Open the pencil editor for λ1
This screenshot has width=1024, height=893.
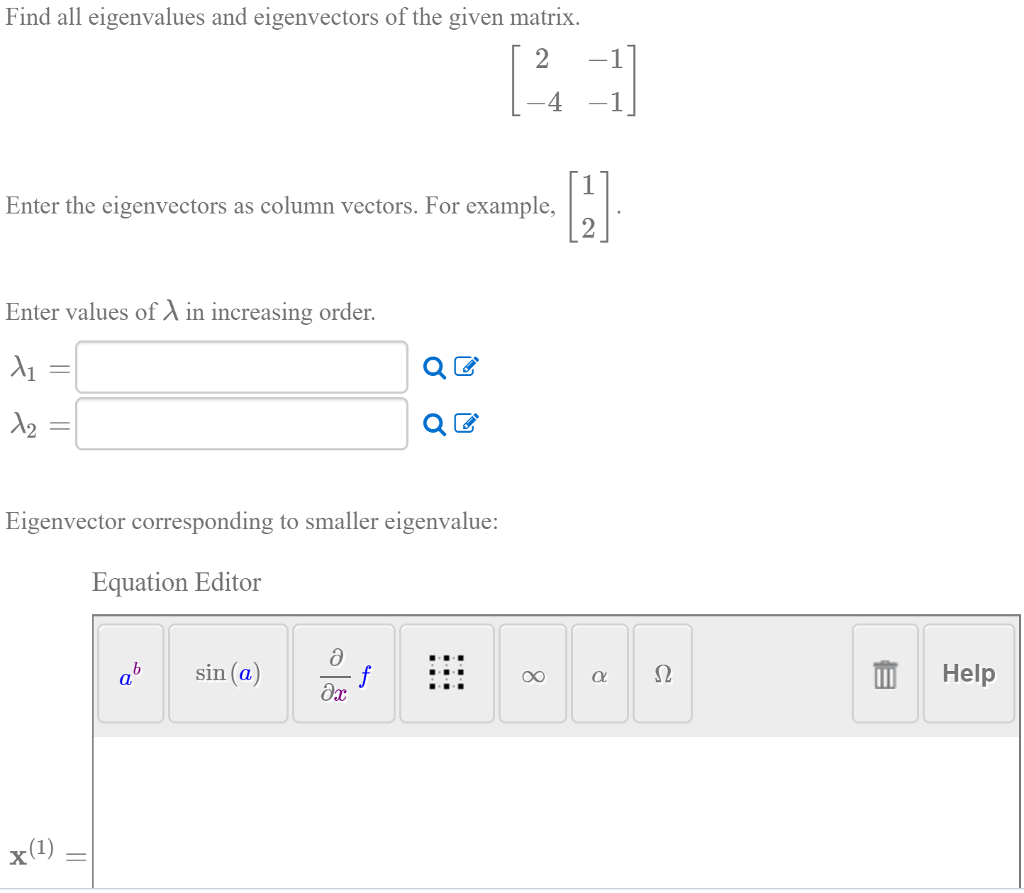tap(465, 367)
